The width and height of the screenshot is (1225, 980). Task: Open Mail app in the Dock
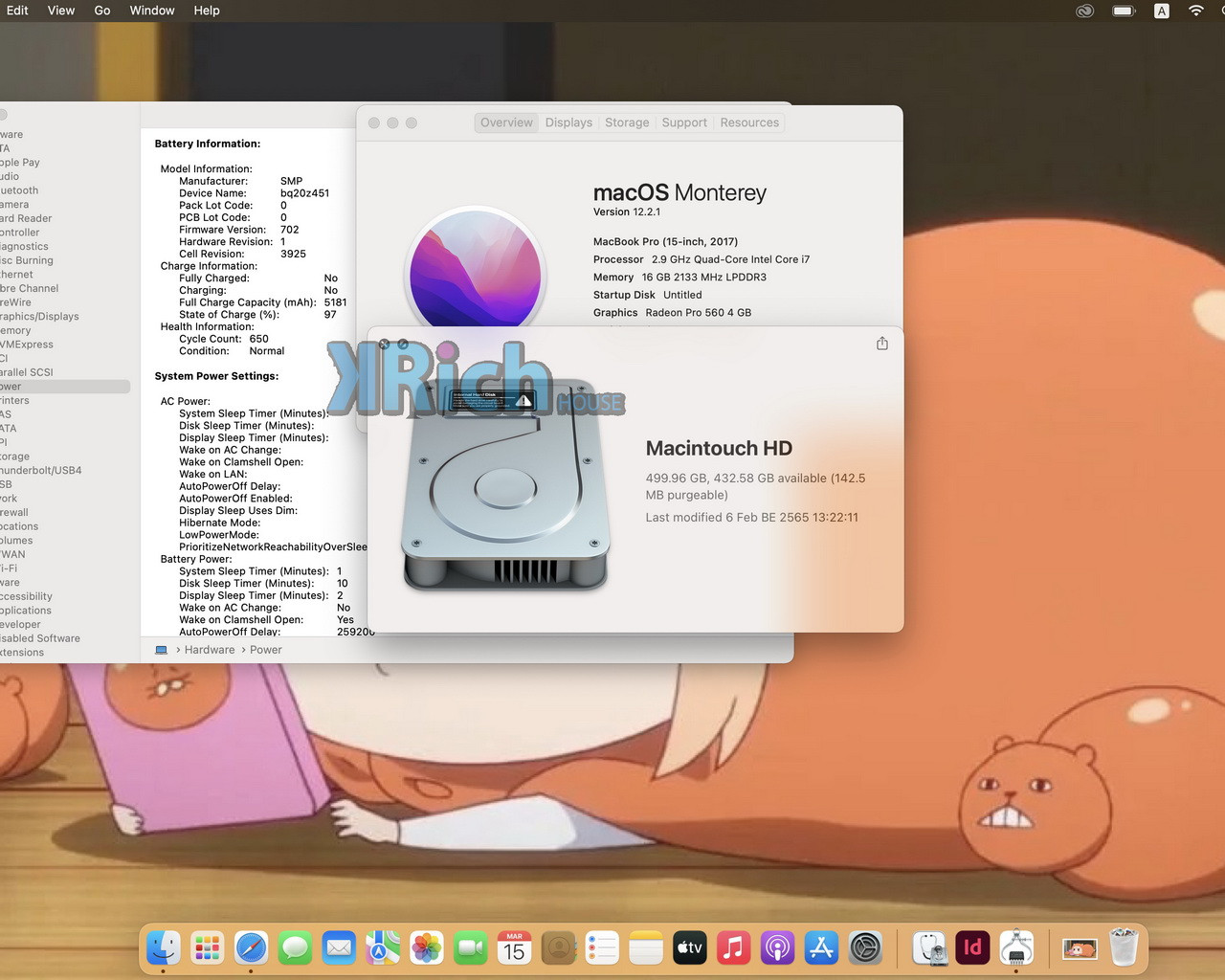pos(339,948)
